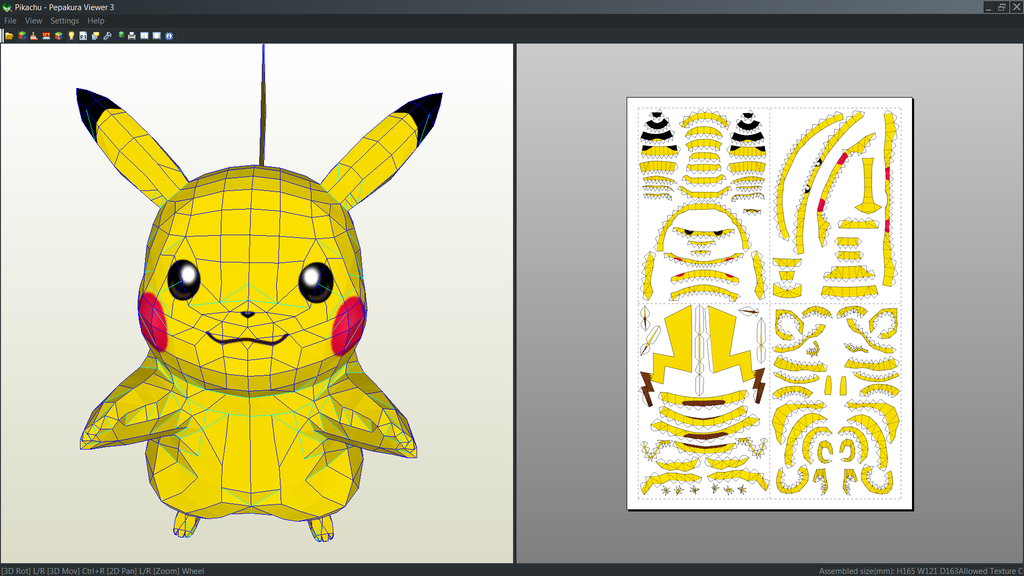1024x576 pixels.
Task: Click the document page icon beside the lightbulb
Action: 83,36
